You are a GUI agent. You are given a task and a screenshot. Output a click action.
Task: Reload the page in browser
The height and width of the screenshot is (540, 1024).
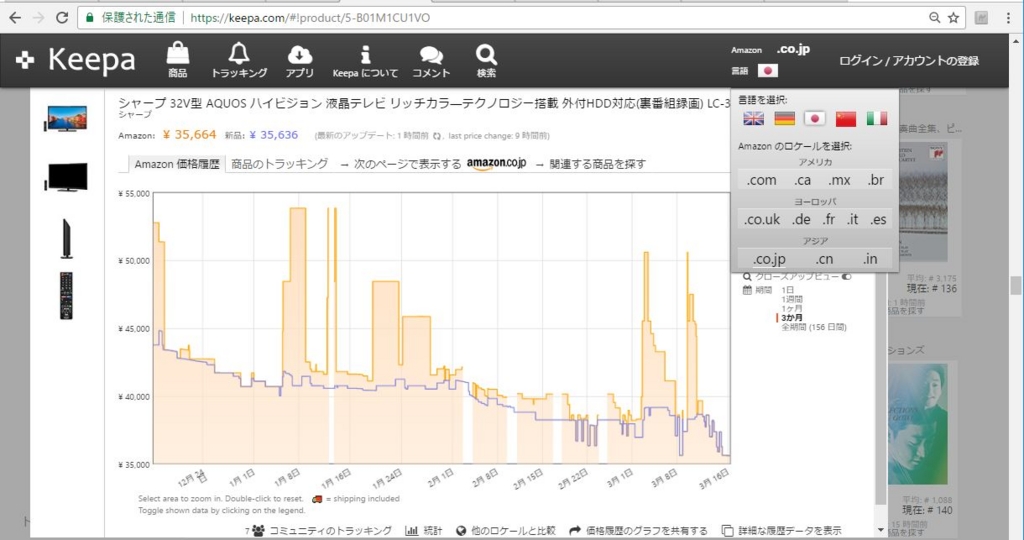(62, 18)
